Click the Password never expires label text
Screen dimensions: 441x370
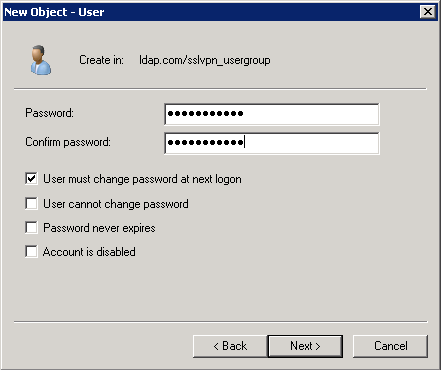[x=99, y=228]
